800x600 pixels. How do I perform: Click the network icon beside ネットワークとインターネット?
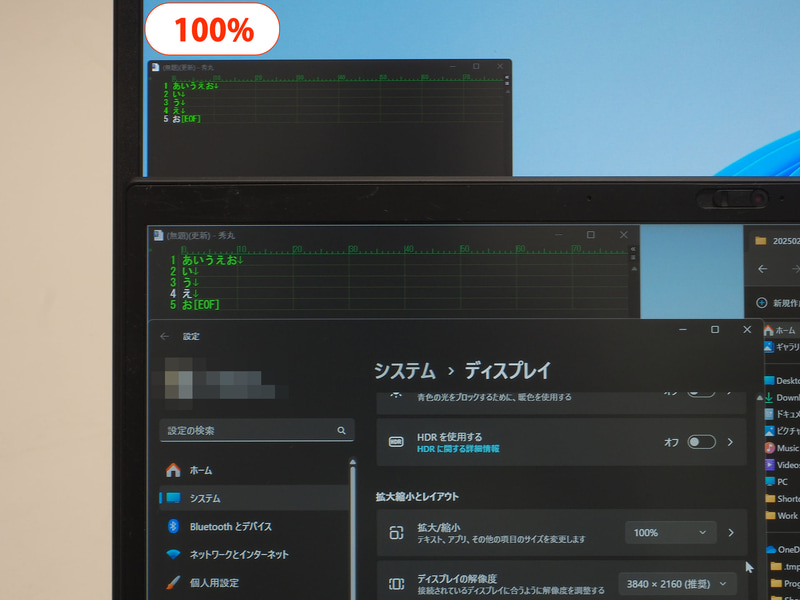[x=172, y=554]
